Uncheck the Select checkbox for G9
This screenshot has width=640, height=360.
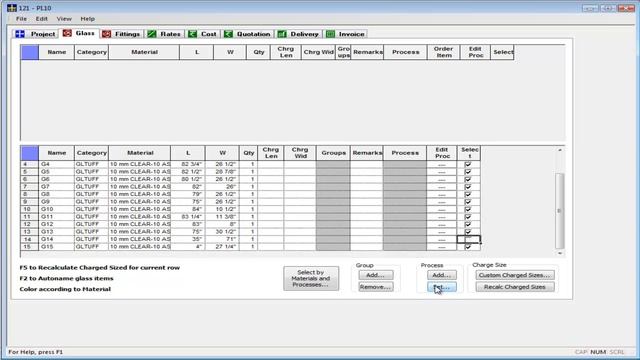pos(468,202)
